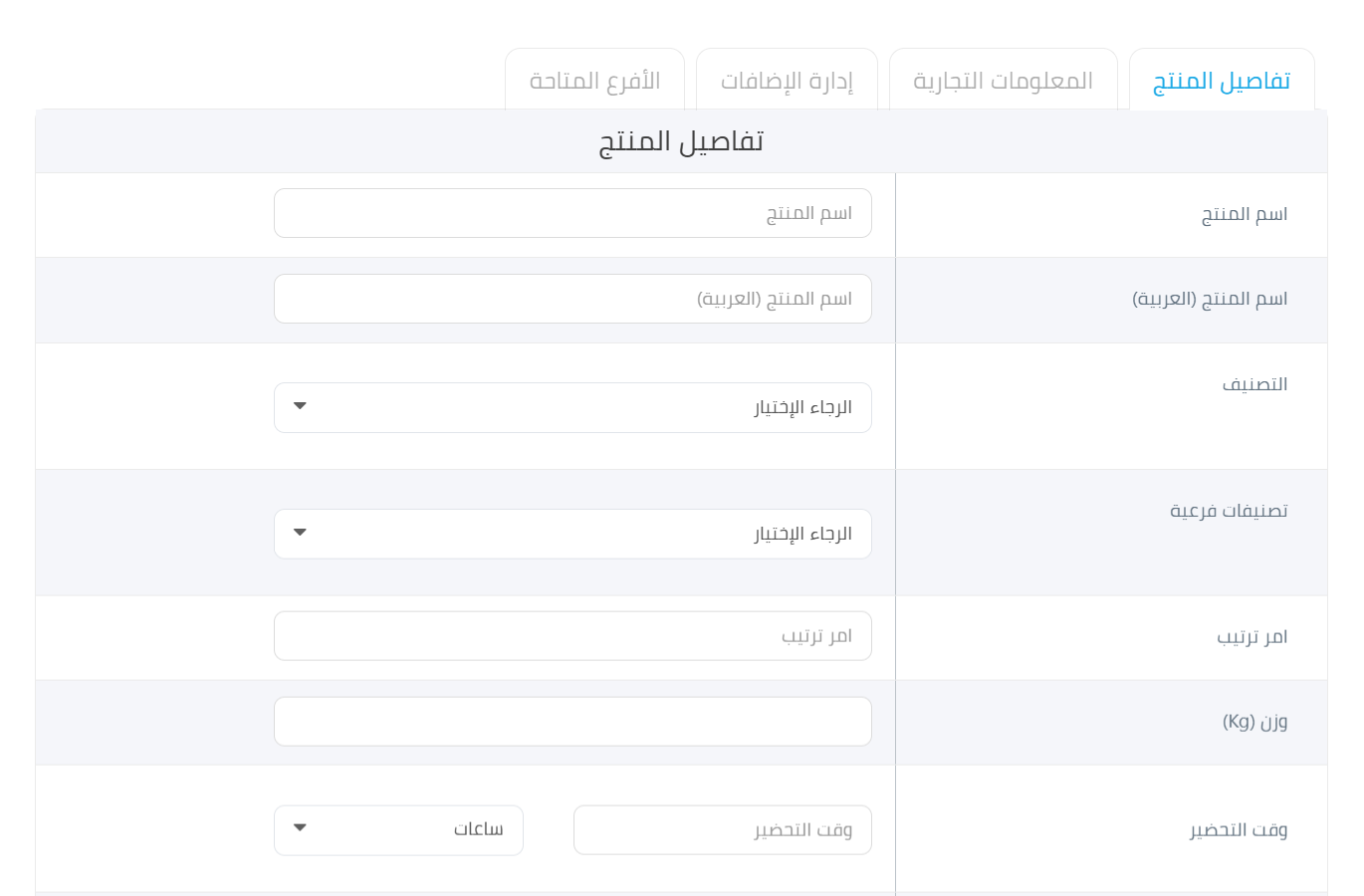Open the تفاصيل المنتج tab

[1222, 80]
